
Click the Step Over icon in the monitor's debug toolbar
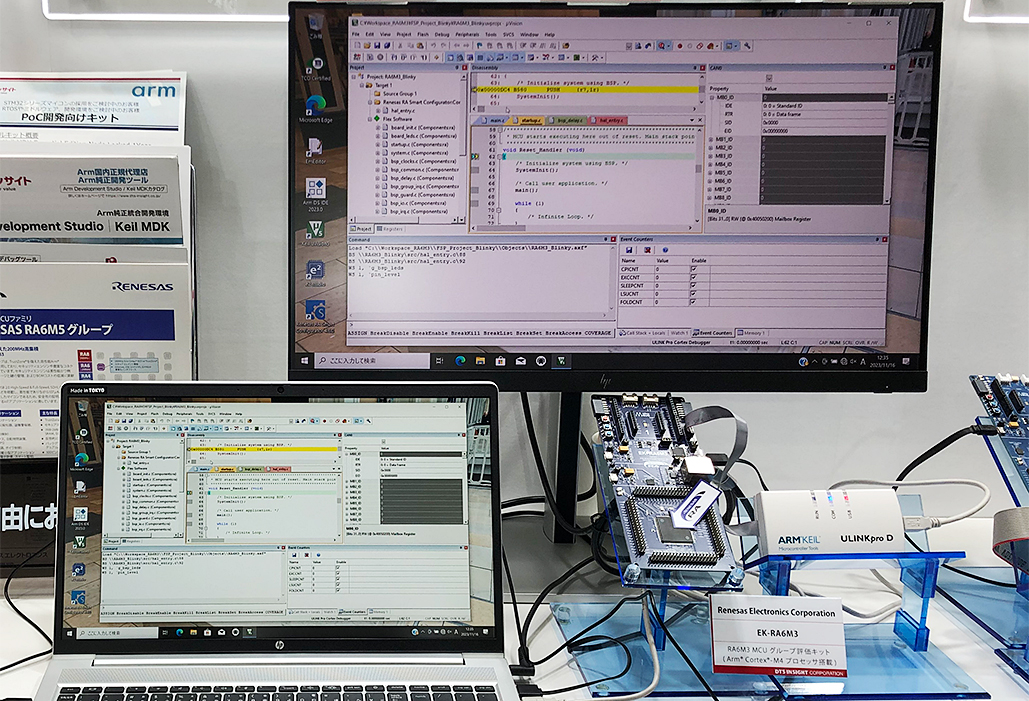click(x=404, y=58)
